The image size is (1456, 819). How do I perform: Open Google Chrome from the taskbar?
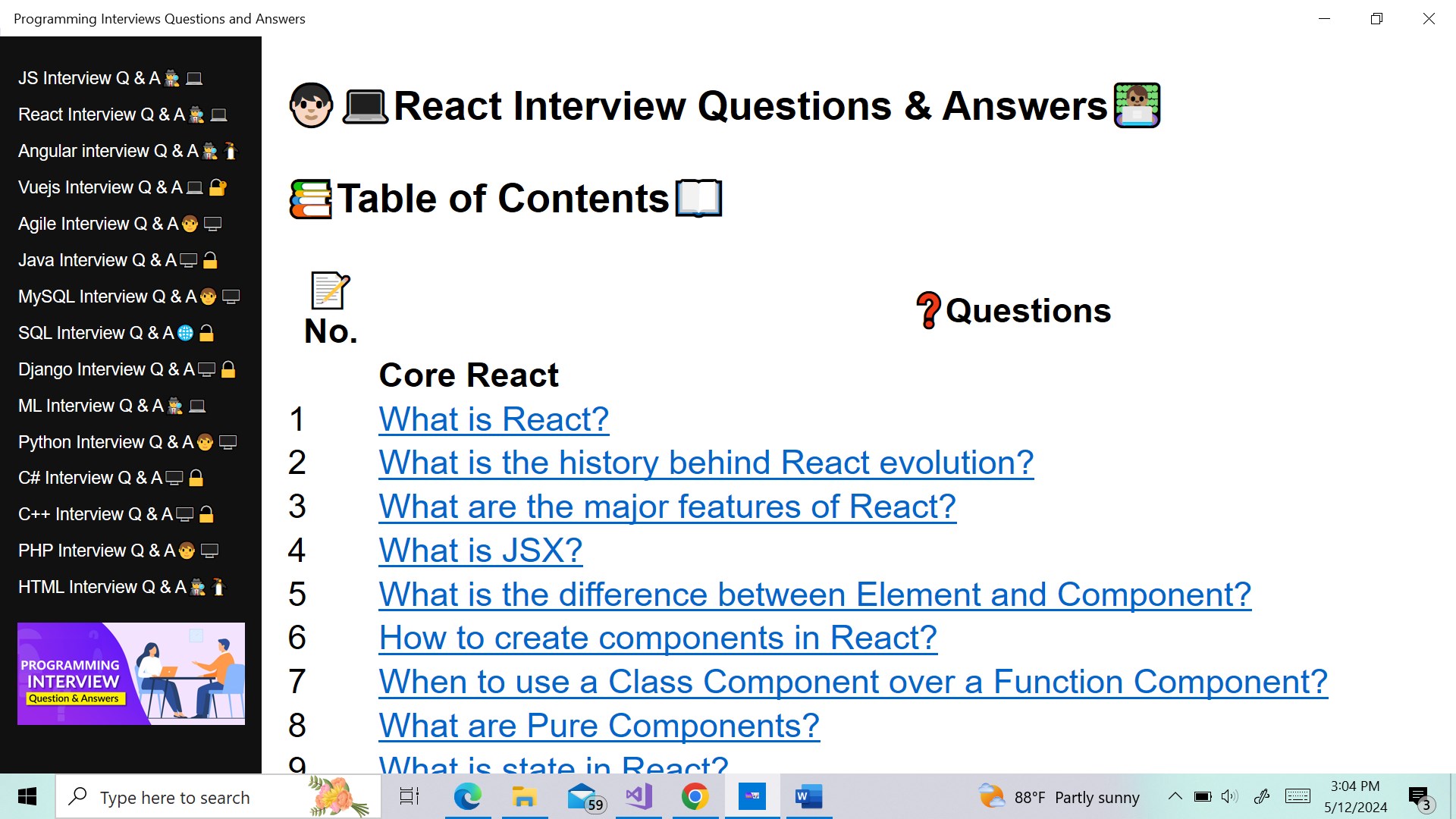pyautogui.click(x=695, y=796)
